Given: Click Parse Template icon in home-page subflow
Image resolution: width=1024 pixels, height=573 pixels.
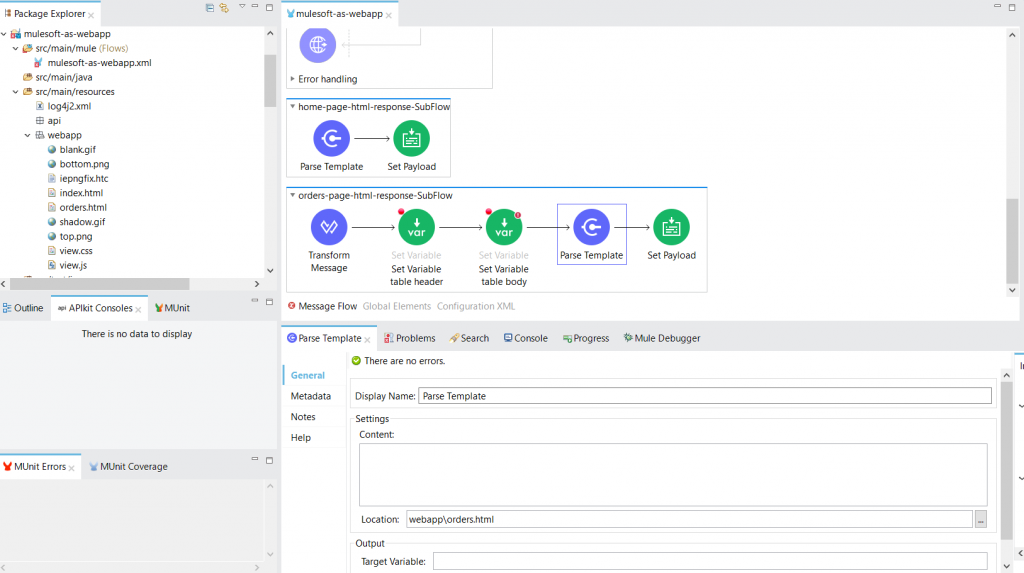Looking at the screenshot, I should 331,138.
